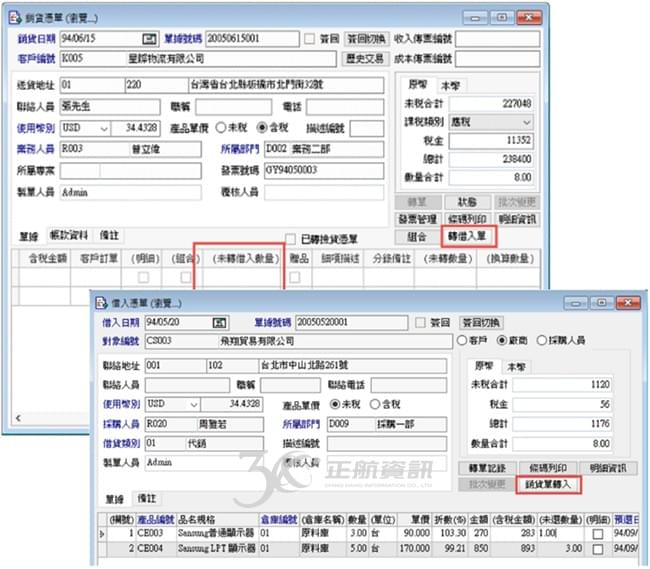
Task: Open calendar picker beside 銷貨日期 field
Action: (x=150, y=38)
